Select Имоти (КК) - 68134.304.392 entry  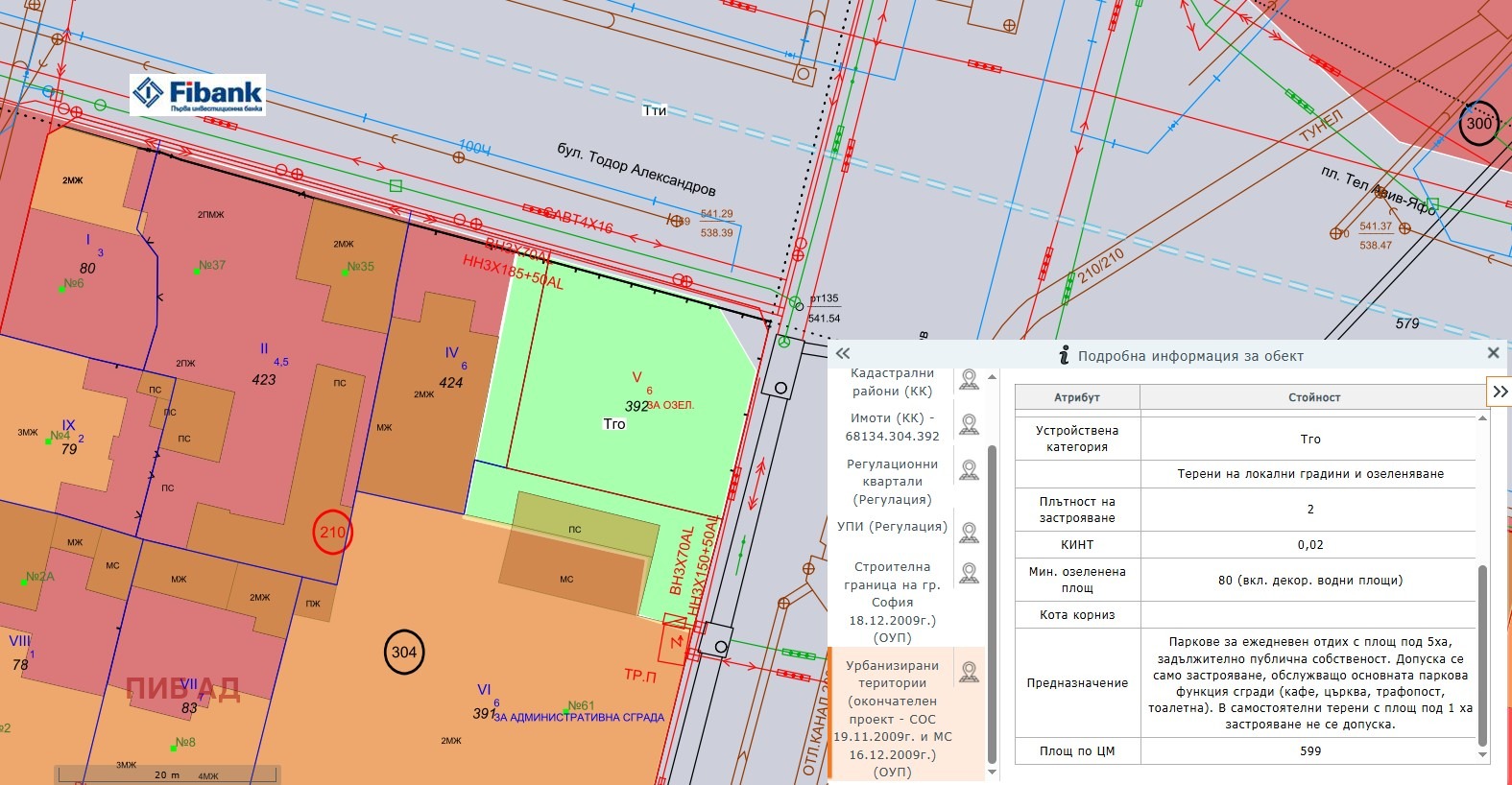click(x=892, y=427)
